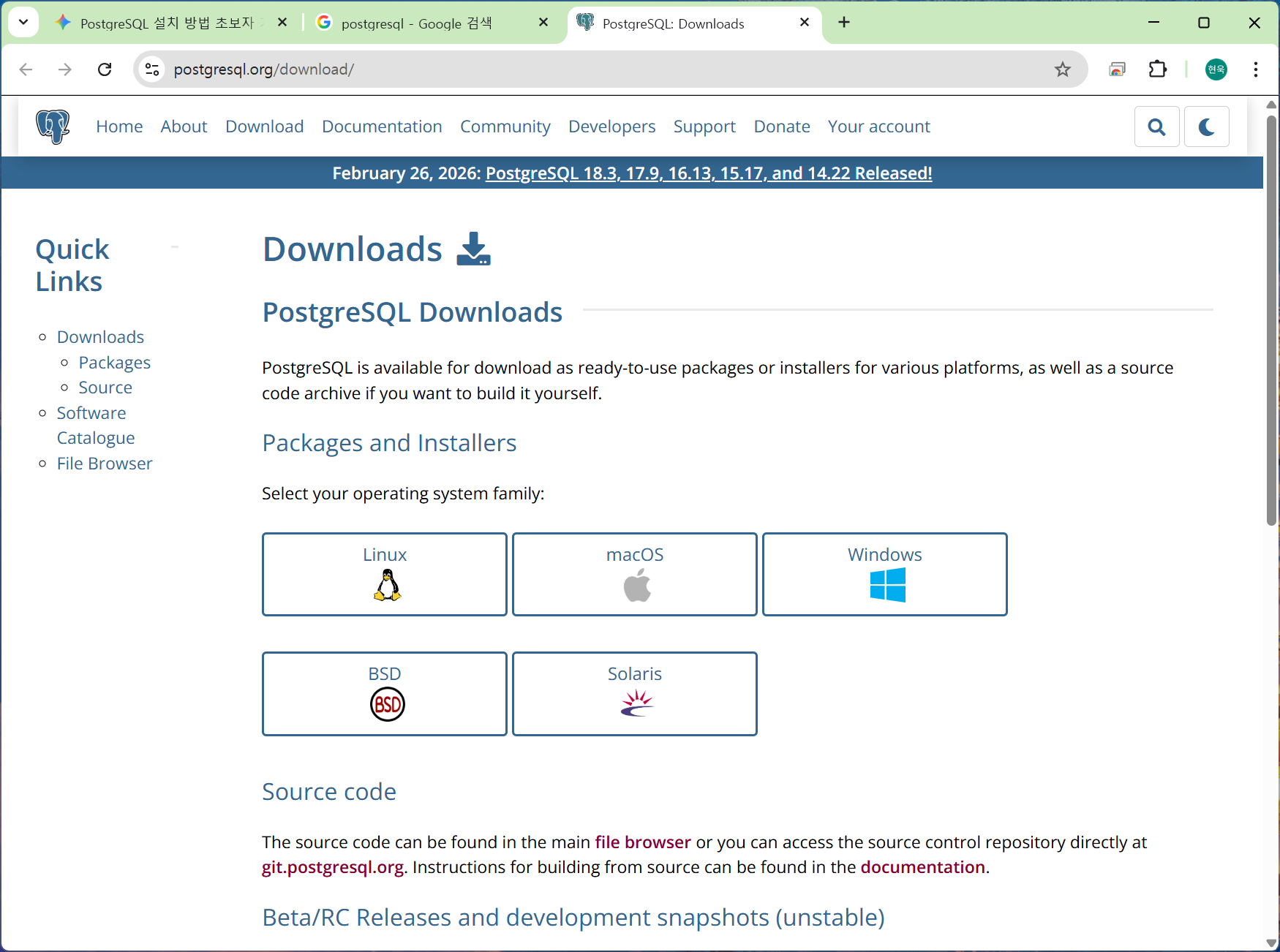Select the PostgreSQL: Downloads tab
Viewport: 1280px width, 952px height.
point(674,23)
